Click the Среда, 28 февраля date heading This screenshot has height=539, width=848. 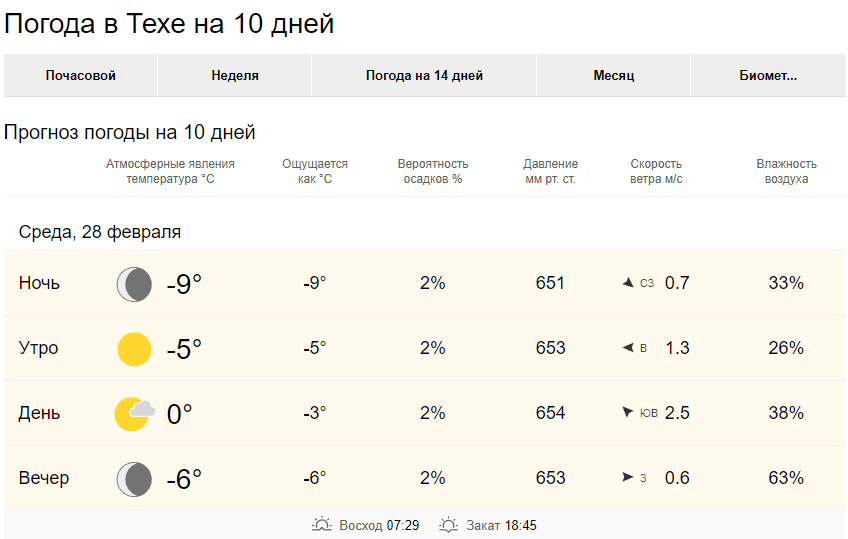pos(100,232)
